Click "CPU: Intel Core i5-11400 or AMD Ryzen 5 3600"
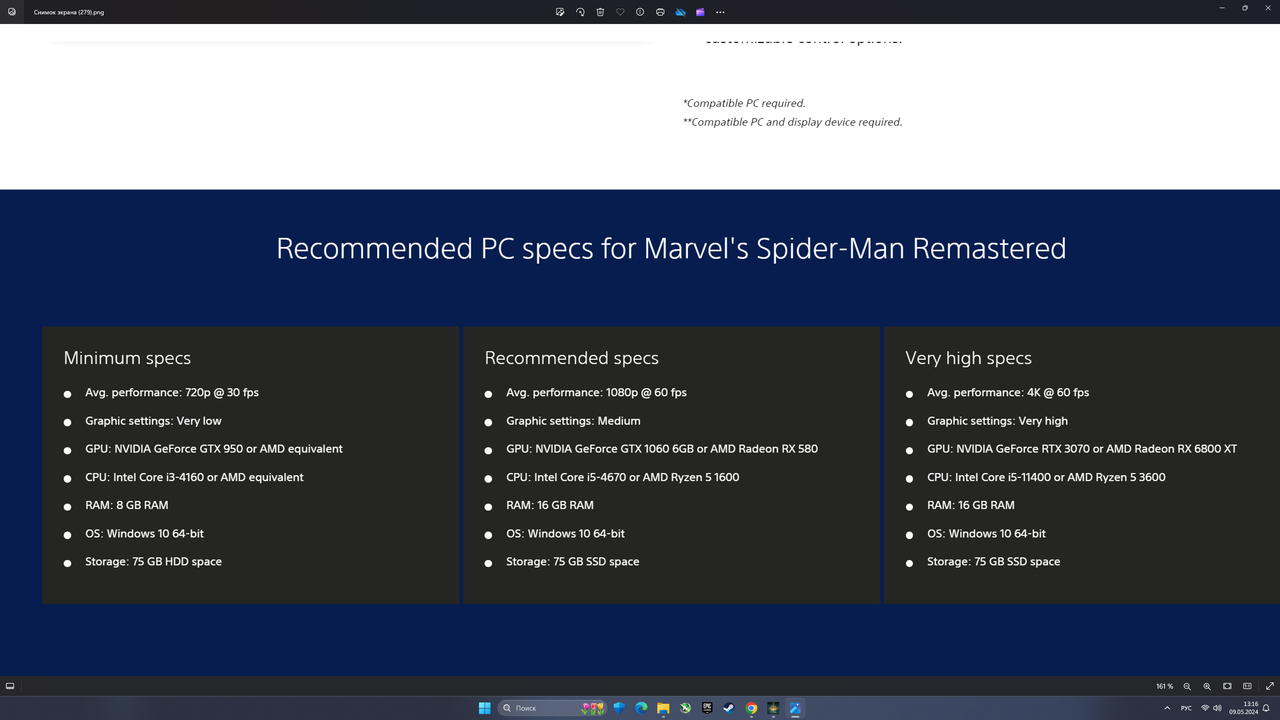 click(1046, 477)
